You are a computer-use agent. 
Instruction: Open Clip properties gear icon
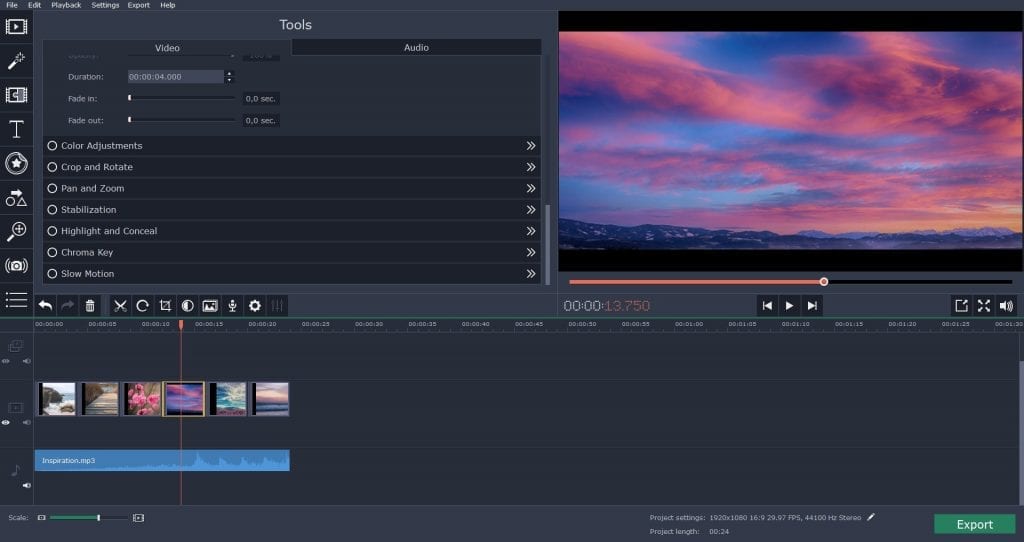click(x=255, y=306)
